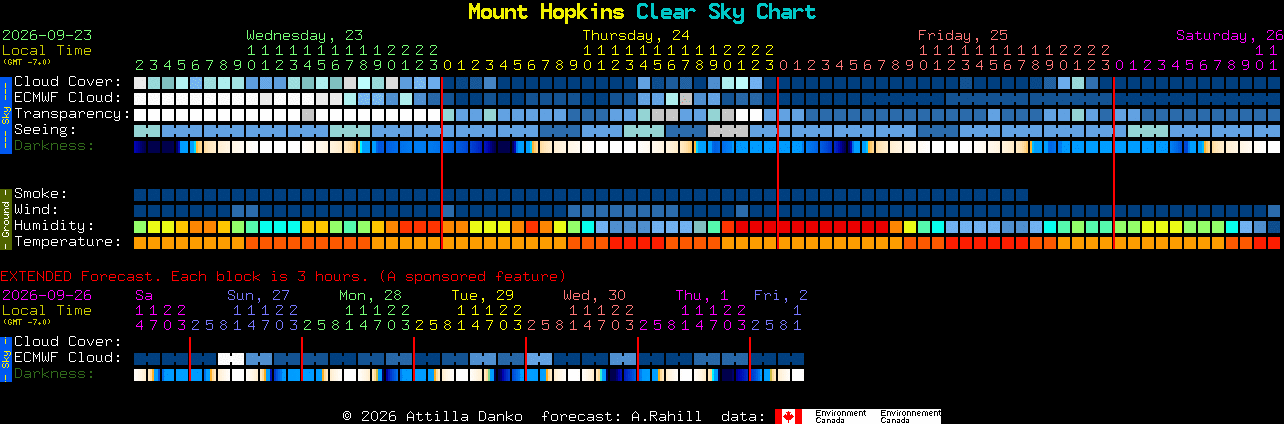
Task: Click the blue Sky sidebar label beside Cloud Cover
Action: click(5, 113)
